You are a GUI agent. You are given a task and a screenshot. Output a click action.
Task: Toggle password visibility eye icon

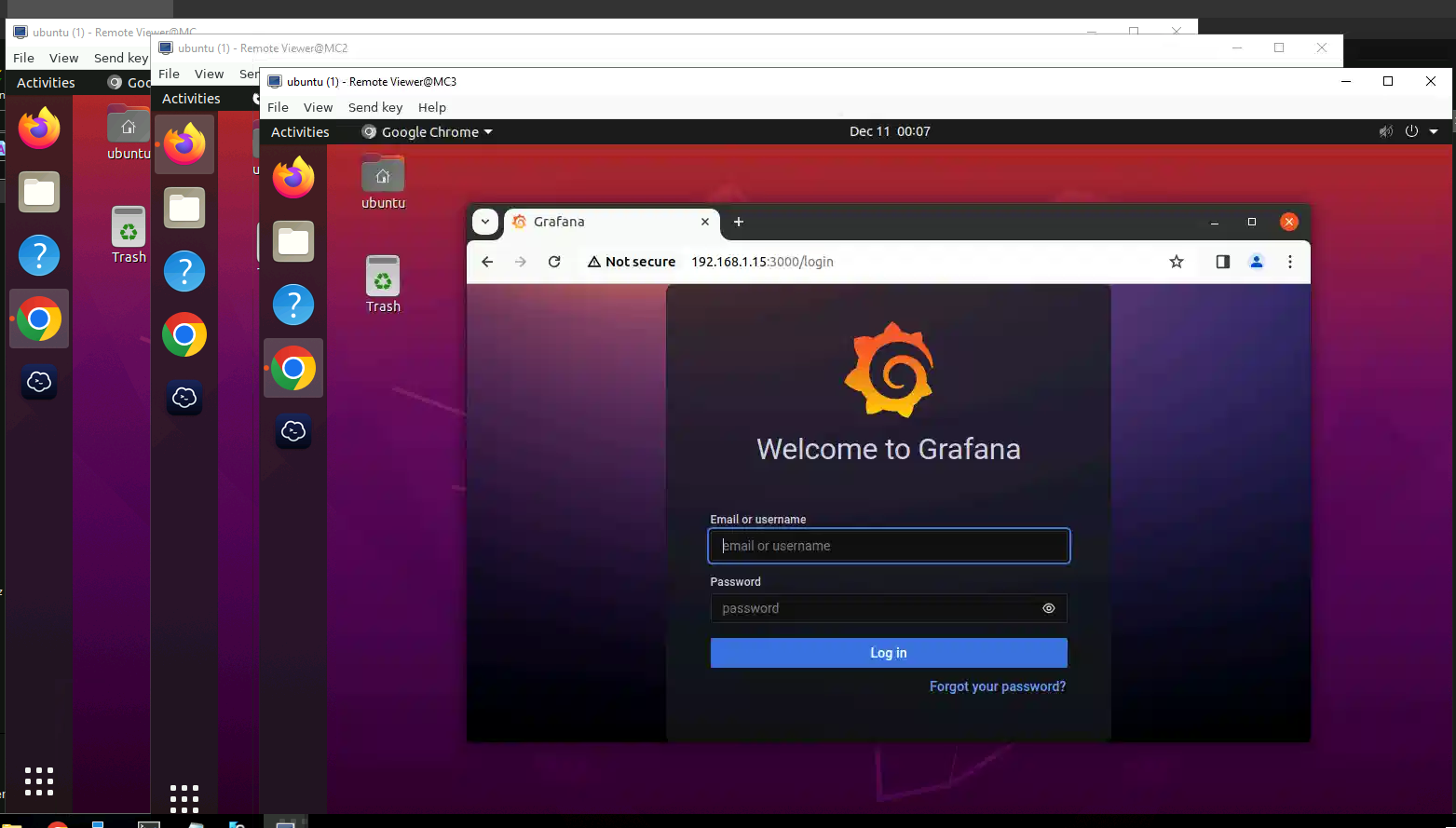click(x=1049, y=608)
